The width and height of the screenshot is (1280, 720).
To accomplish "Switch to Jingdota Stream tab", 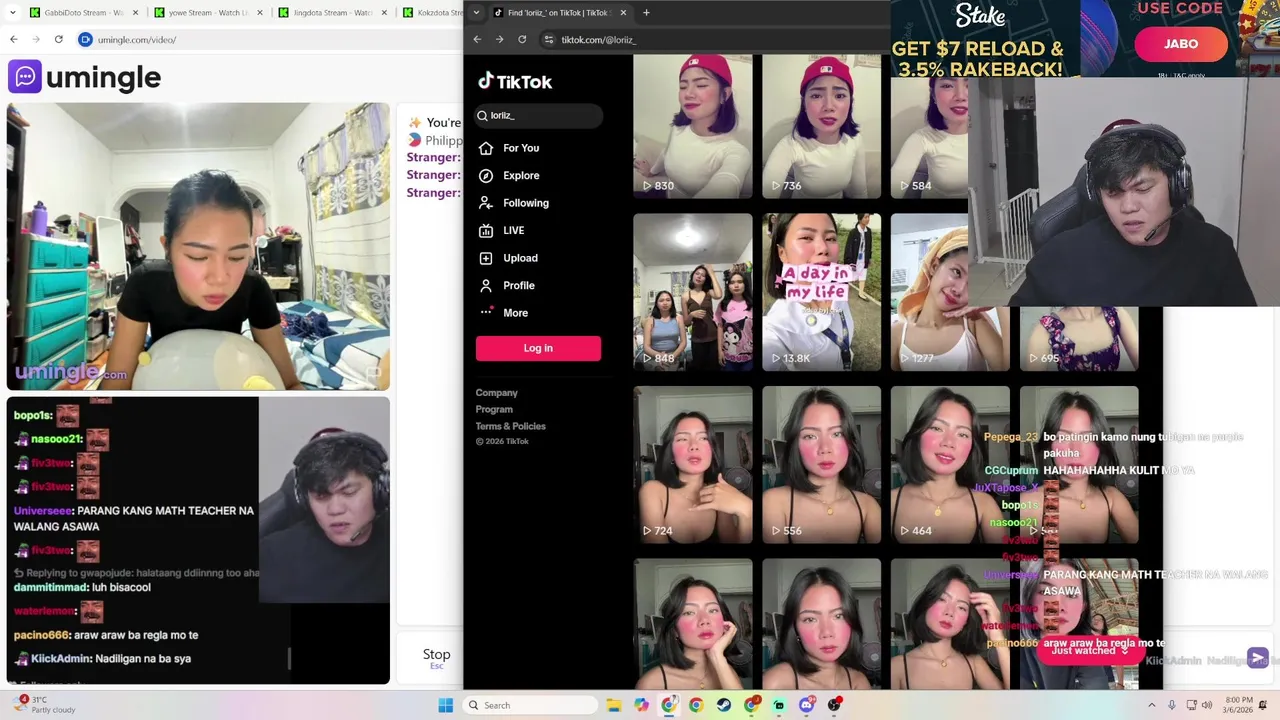I will tap(332, 13).
